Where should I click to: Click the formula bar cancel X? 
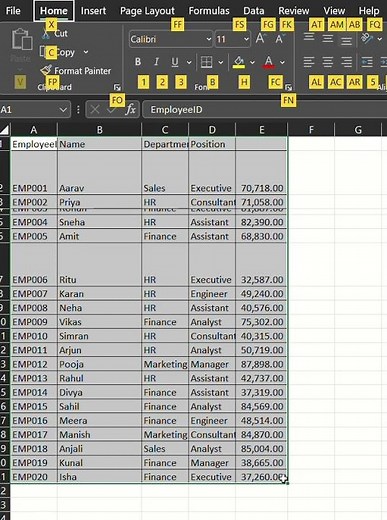[95, 109]
